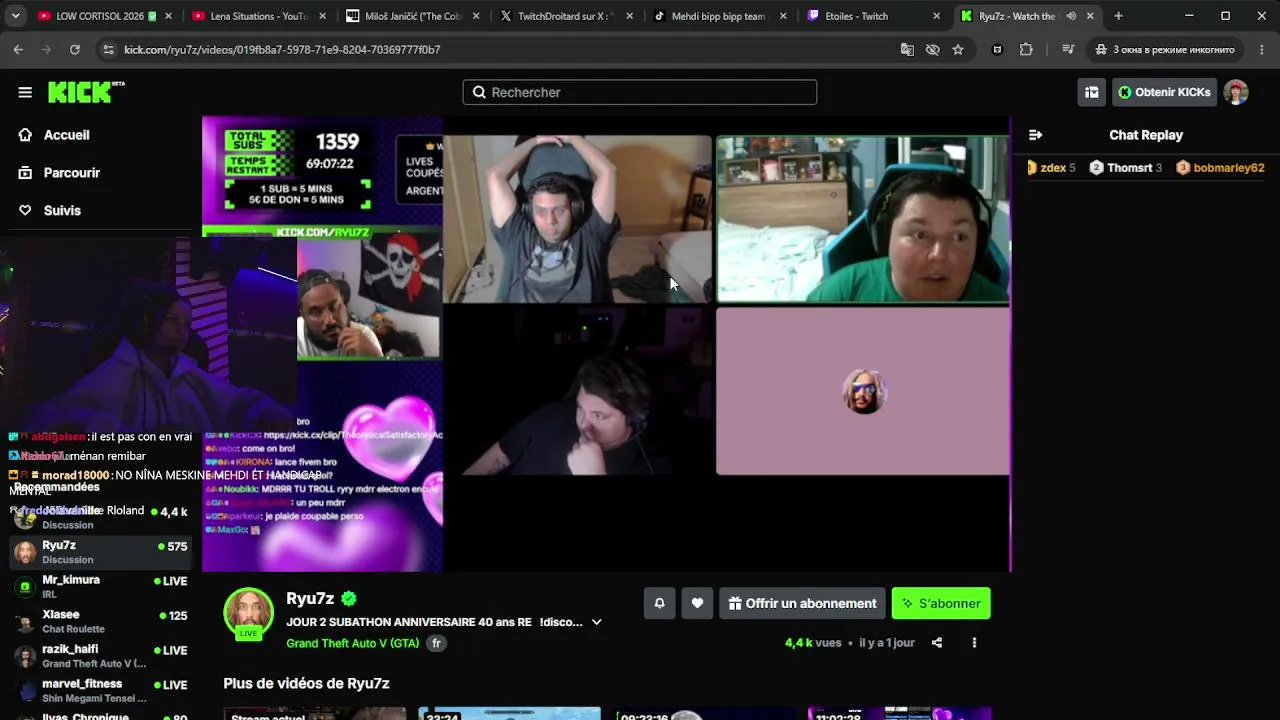Open Ryu7z channel name link
The width and height of the screenshot is (1280, 720).
pyautogui.click(x=310, y=598)
